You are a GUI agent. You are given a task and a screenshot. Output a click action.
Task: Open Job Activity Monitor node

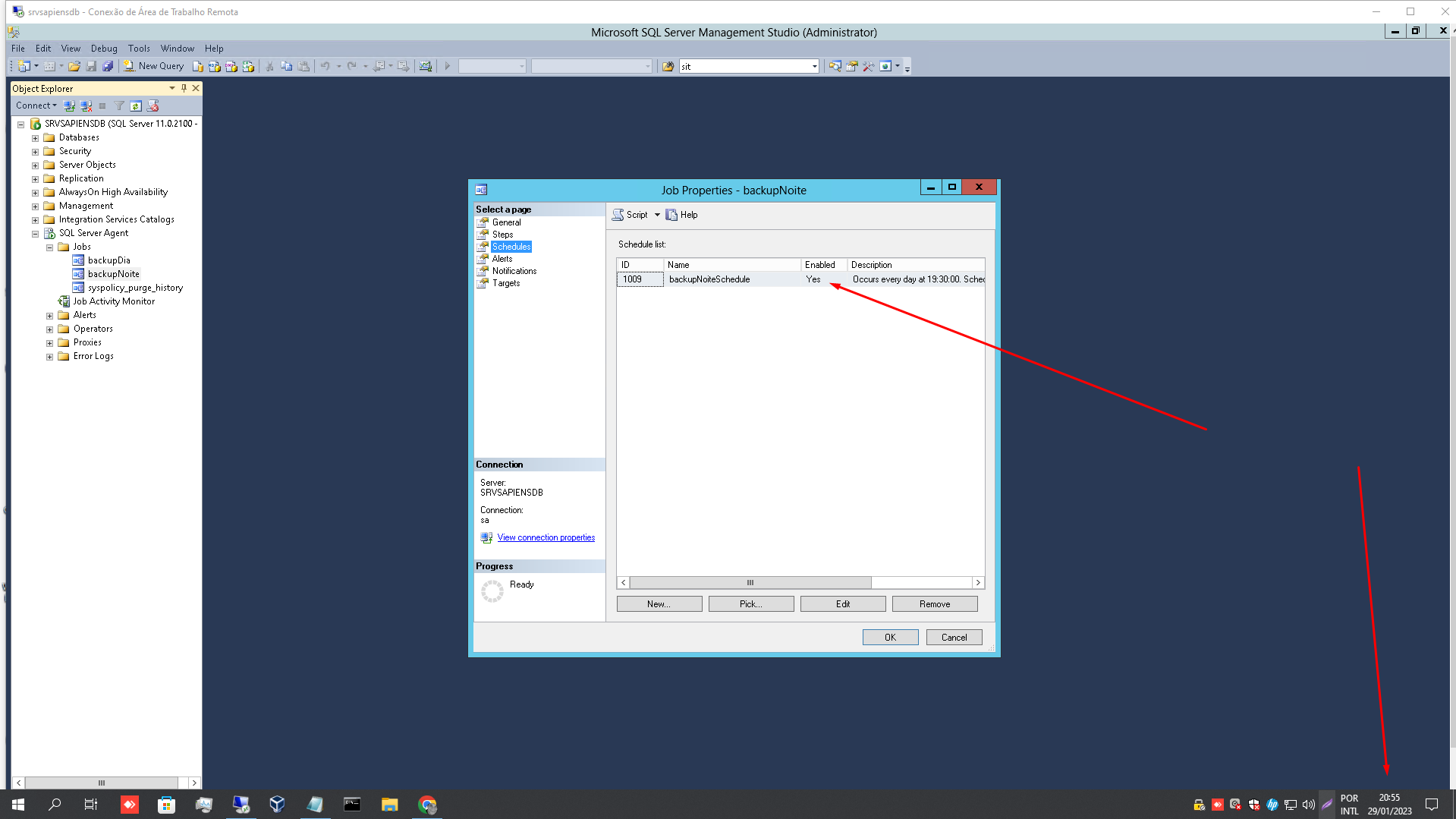(x=113, y=301)
